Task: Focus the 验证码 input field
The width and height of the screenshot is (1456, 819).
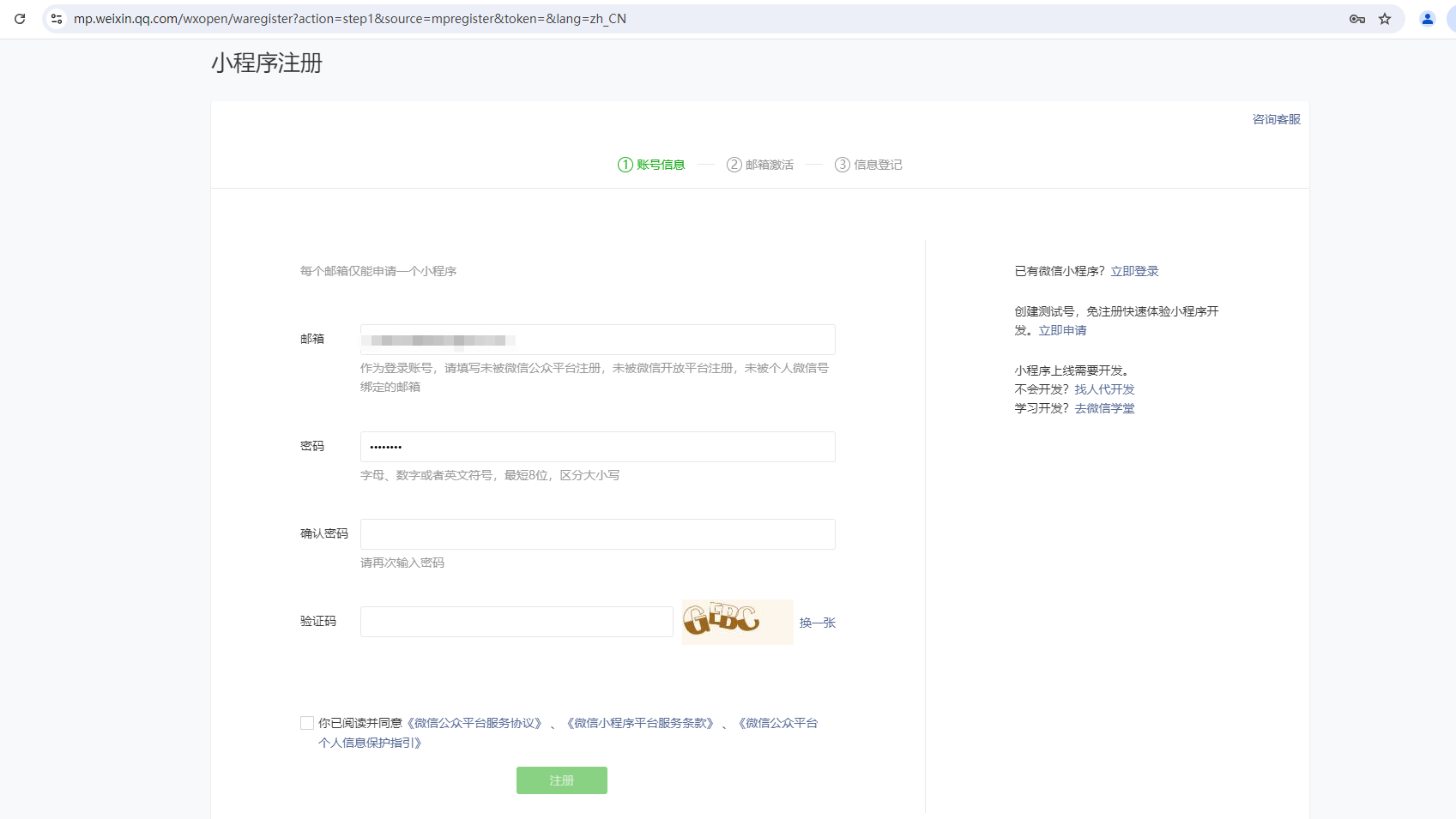Action: point(517,622)
